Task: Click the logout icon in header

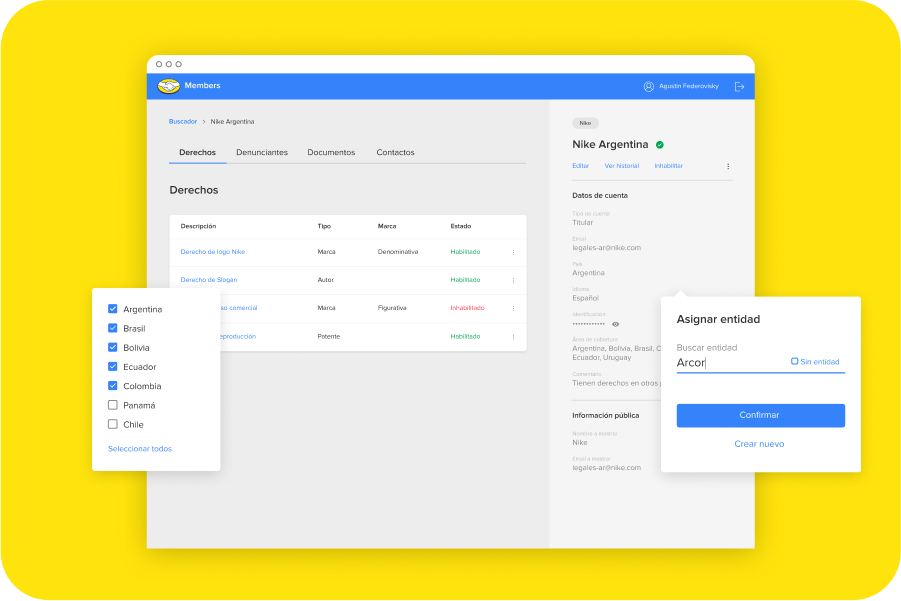Action: [x=739, y=86]
